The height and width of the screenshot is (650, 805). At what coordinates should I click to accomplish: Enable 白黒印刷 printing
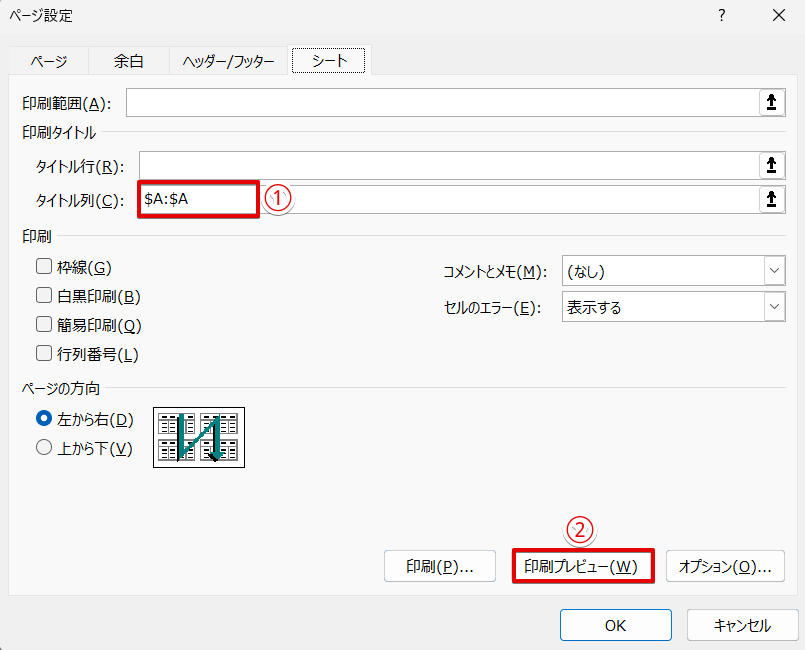coord(42,294)
